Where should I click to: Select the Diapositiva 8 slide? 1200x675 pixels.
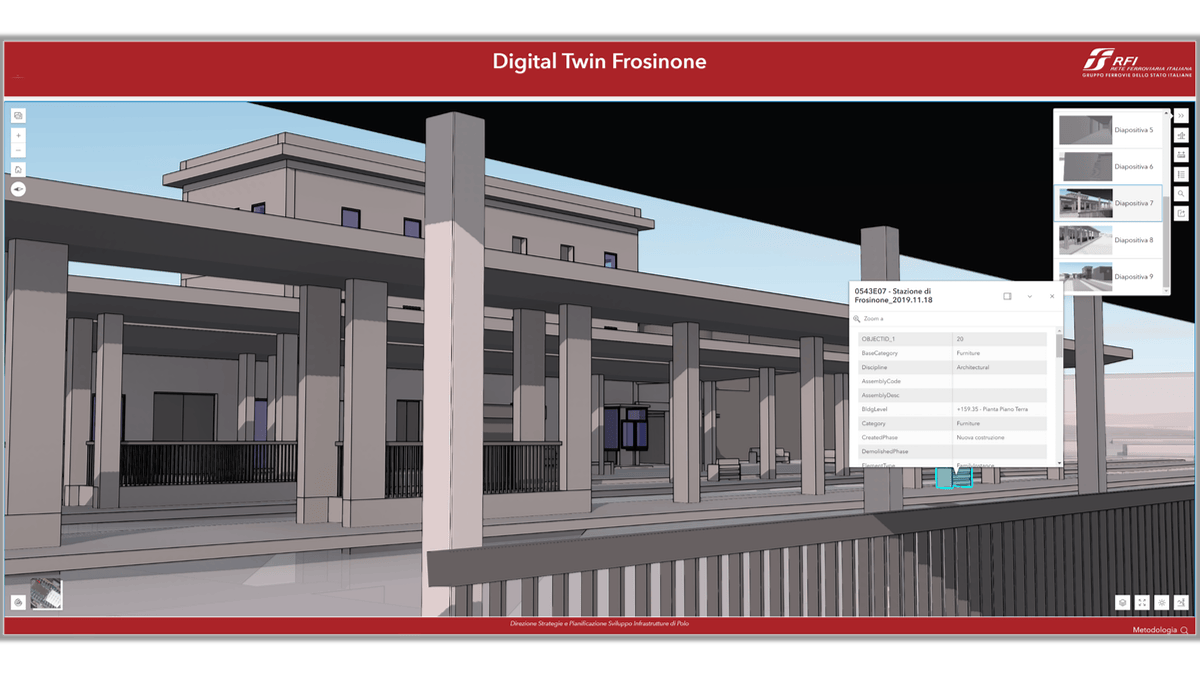(x=1108, y=240)
